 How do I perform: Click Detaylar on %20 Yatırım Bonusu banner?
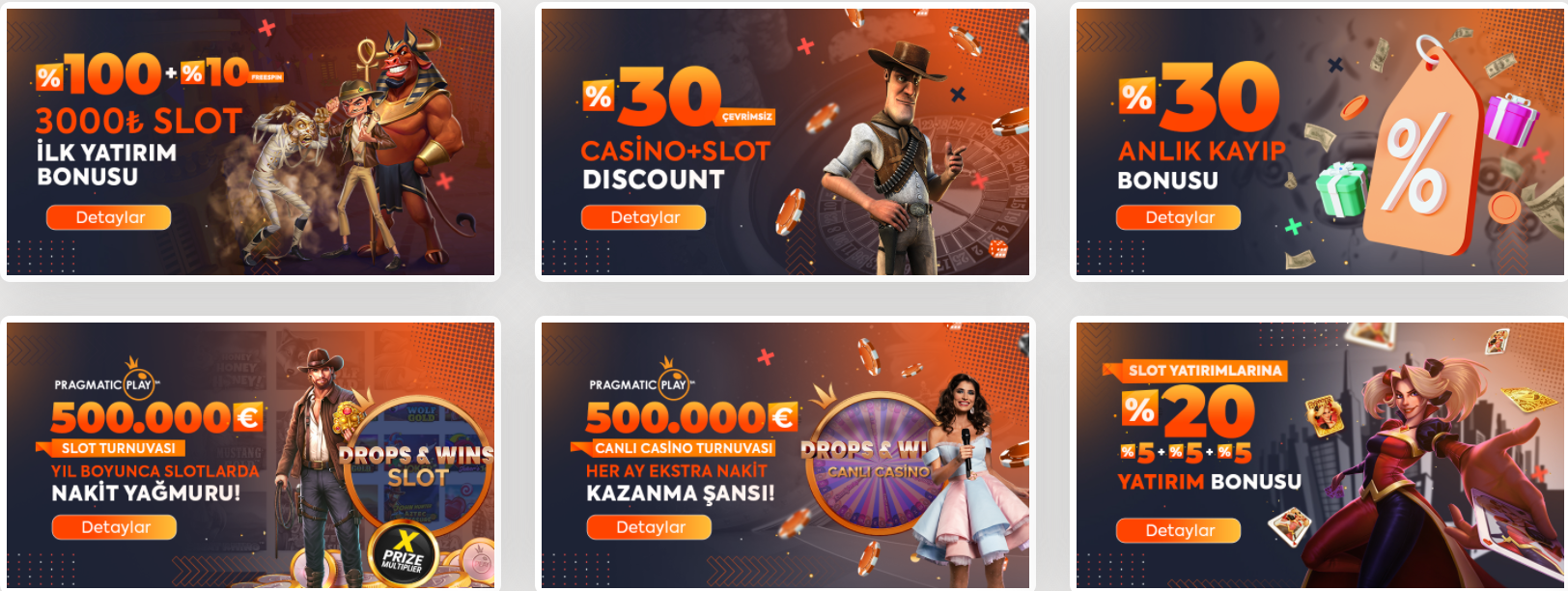pyautogui.click(x=1179, y=530)
